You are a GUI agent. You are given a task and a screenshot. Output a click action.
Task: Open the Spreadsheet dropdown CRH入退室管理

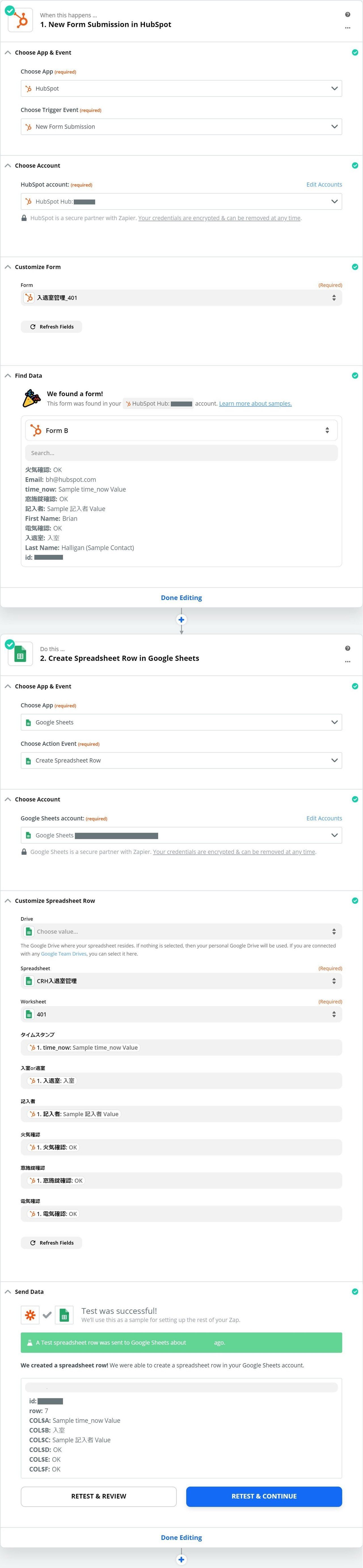coord(181,981)
